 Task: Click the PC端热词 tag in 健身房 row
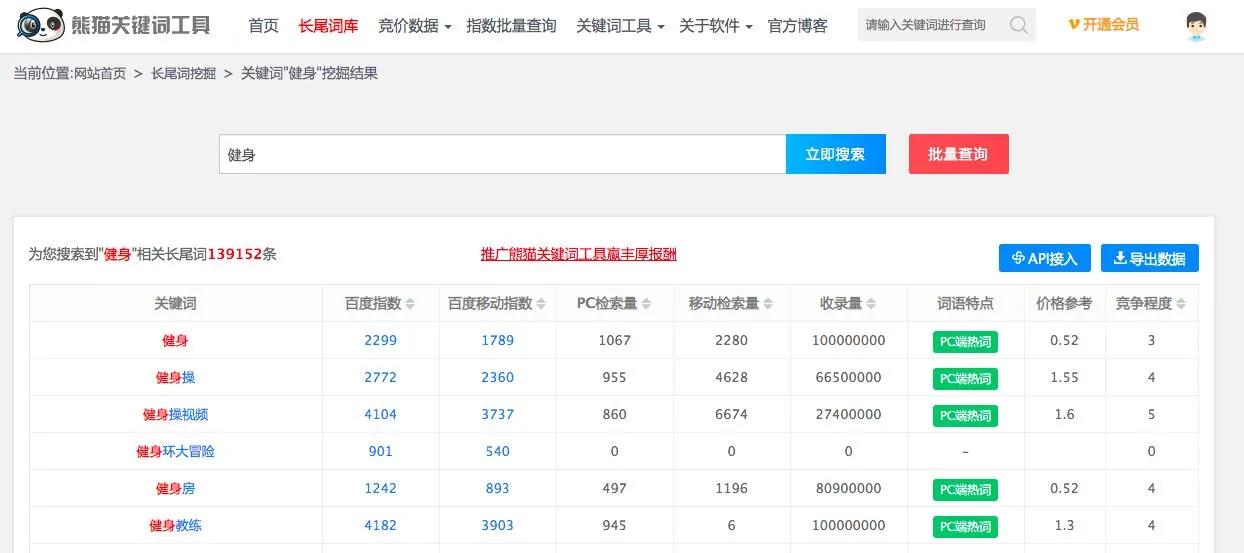pyautogui.click(x=965, y=489)
